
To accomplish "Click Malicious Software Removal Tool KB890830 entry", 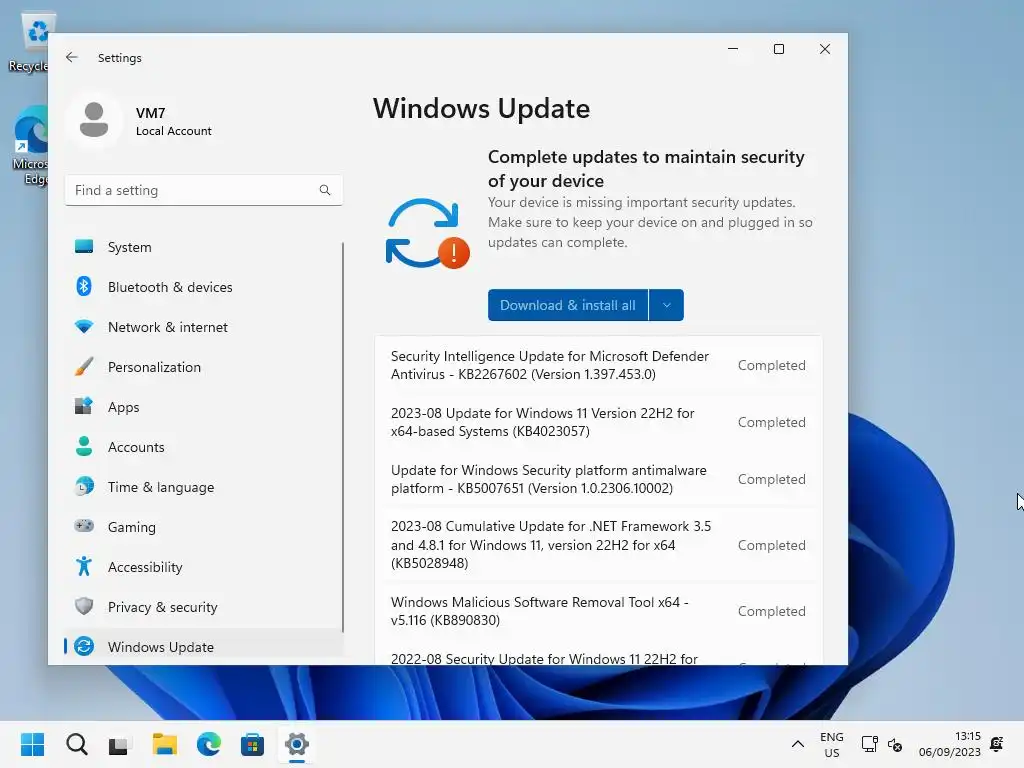I will coord(598,611).
